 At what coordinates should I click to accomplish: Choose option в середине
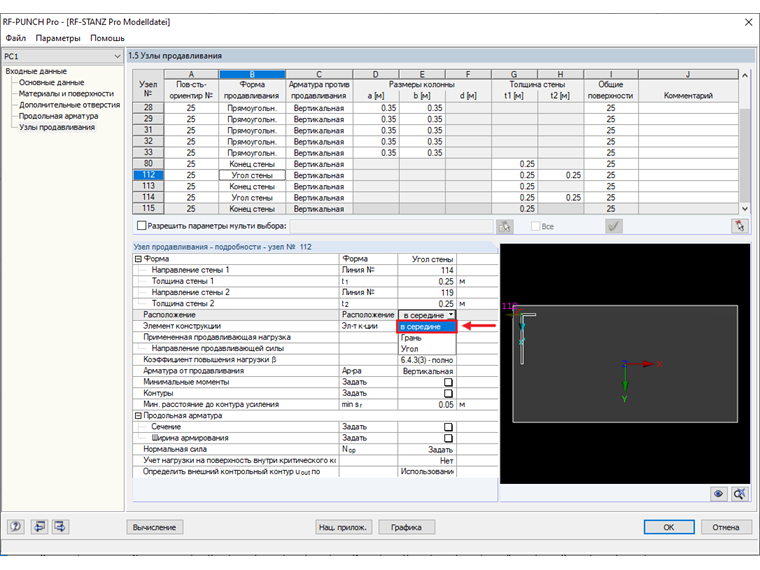pyautogui.click(x=427, y=327)
